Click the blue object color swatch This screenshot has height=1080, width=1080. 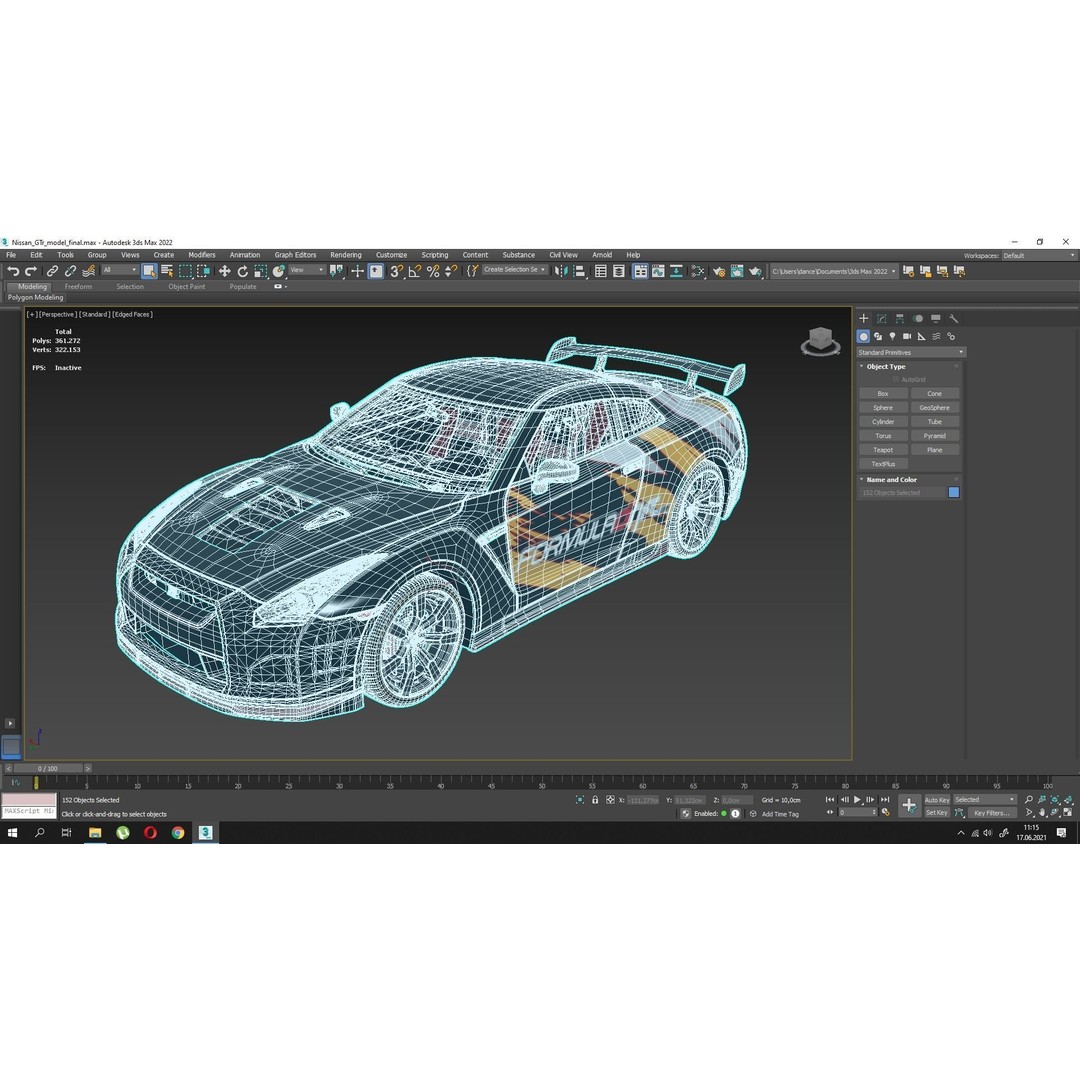[954, 492]
